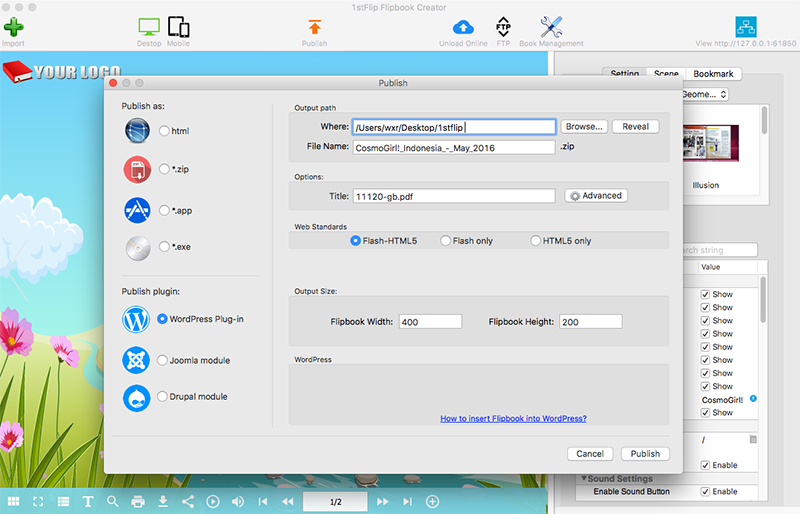800x514 pixels.
Task: Open the Geome... template dropdown
Action: coord(705,94)
